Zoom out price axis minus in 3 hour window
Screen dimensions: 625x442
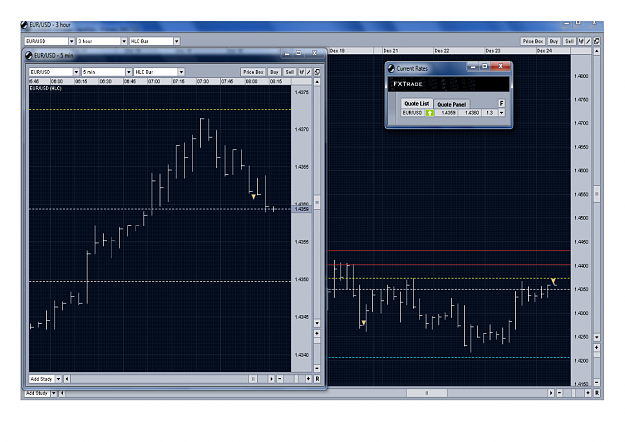pyautogui.click(x=597, y=383)
